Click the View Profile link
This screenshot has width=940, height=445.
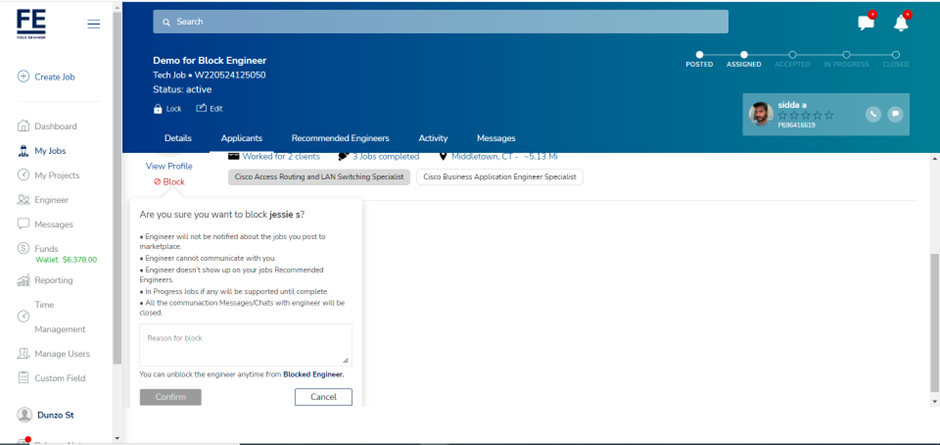tap(169, 166)
